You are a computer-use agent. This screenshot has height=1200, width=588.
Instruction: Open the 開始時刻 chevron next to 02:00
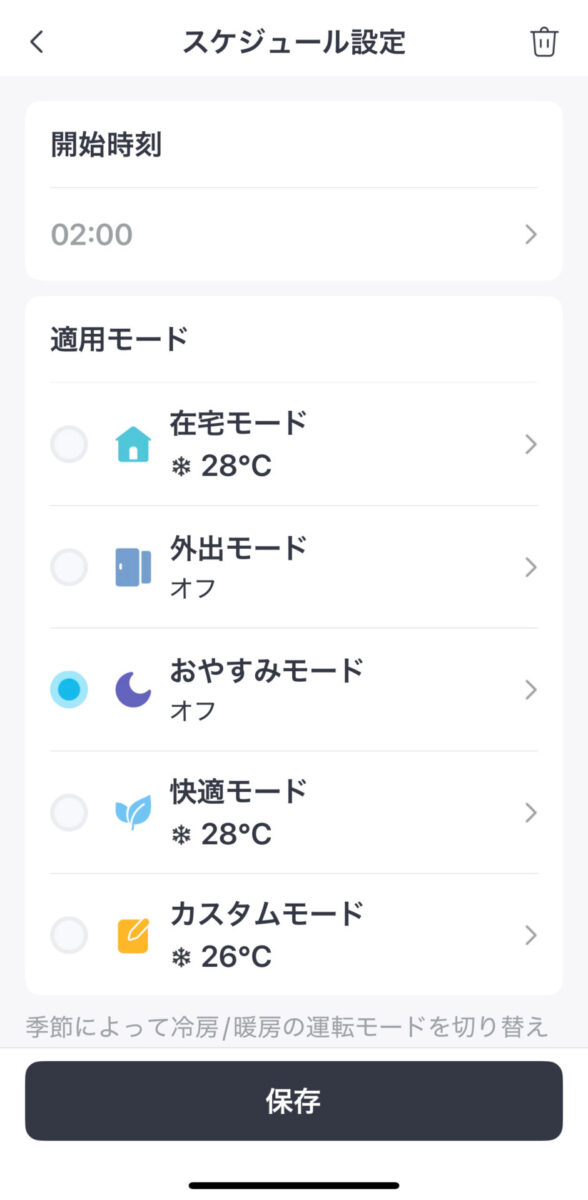pyautogui.click(x=531, y=235)
